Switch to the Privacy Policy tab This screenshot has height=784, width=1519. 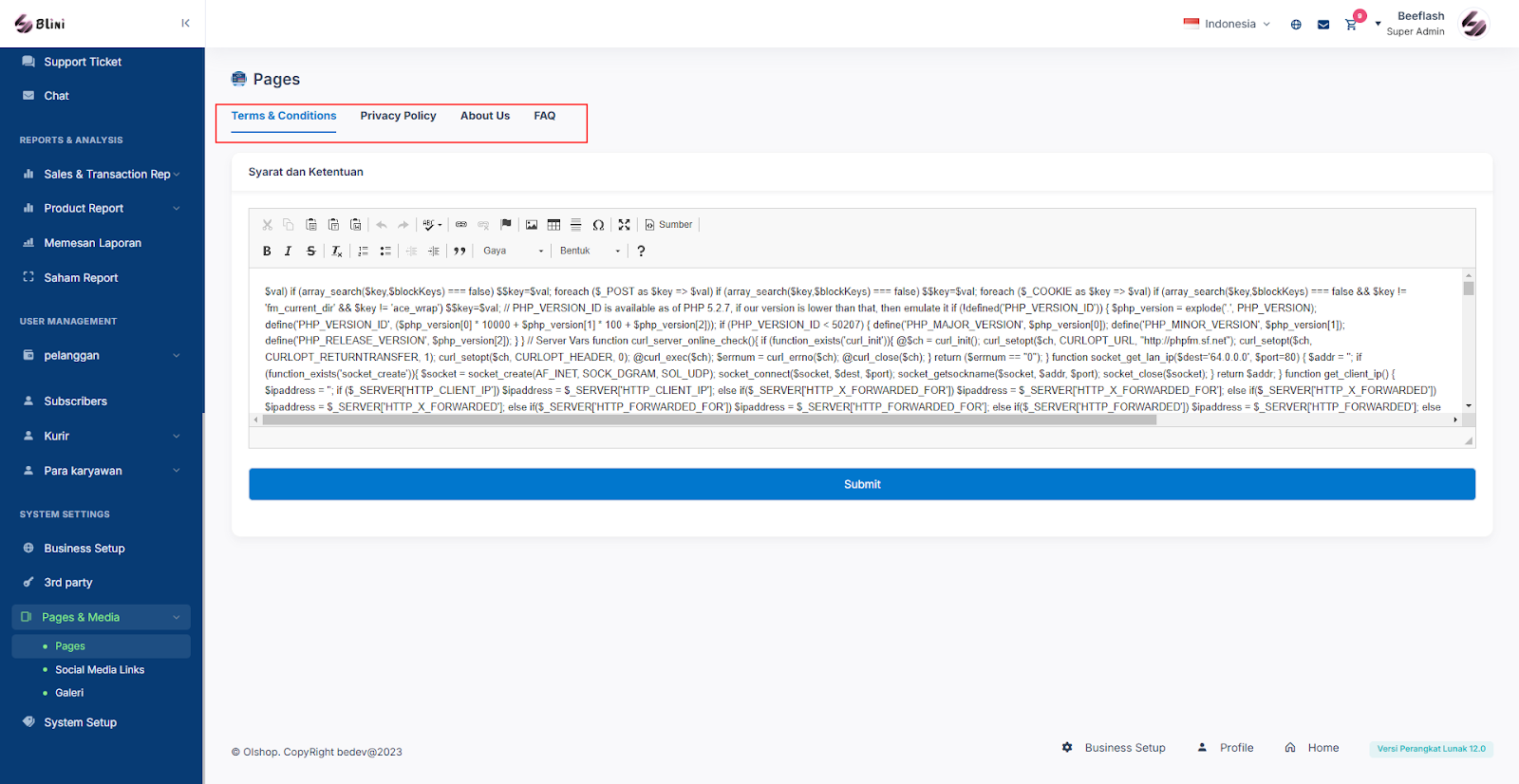[x=399, y=116]
